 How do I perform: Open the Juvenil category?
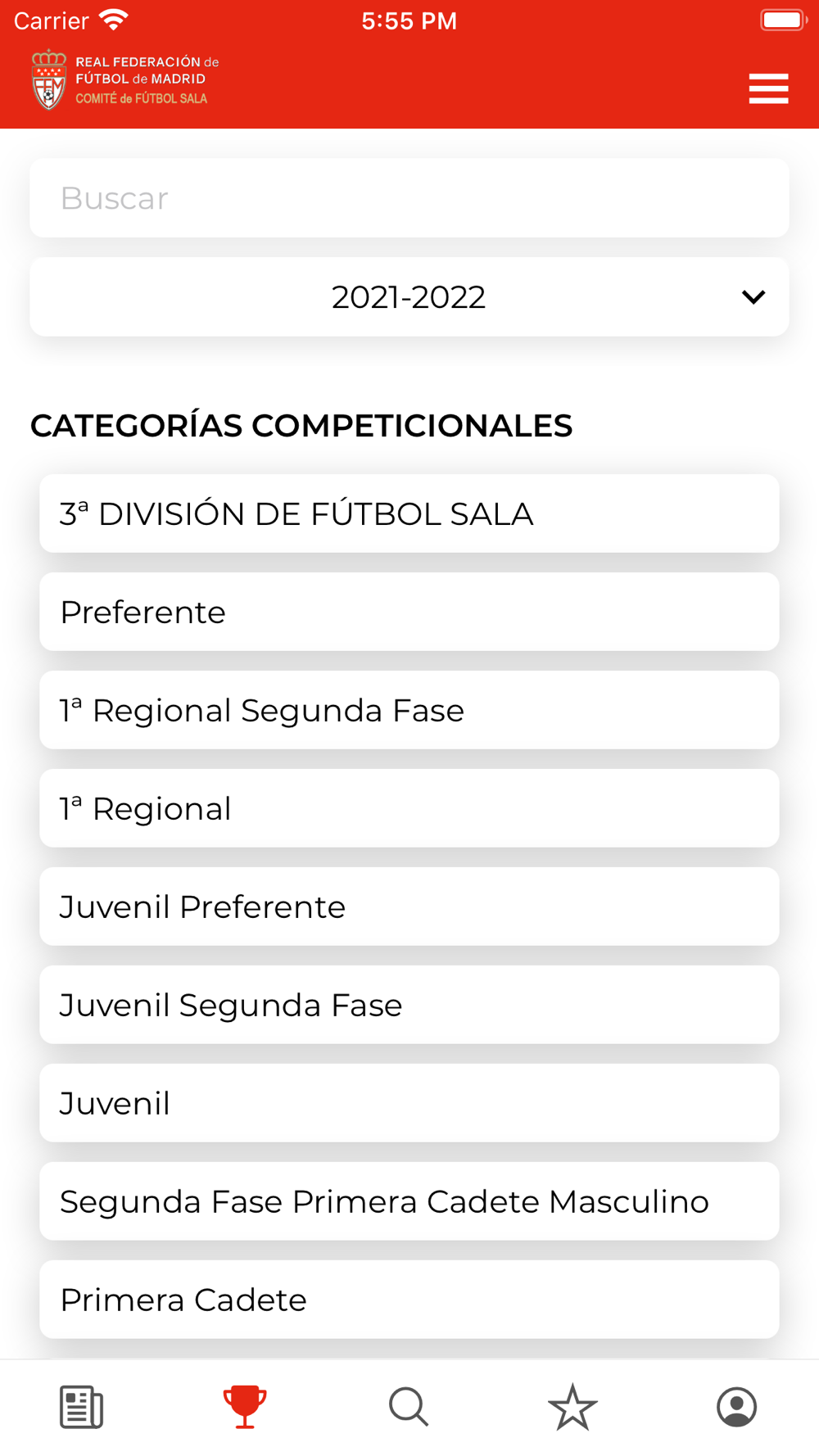tap(409, 1103)
